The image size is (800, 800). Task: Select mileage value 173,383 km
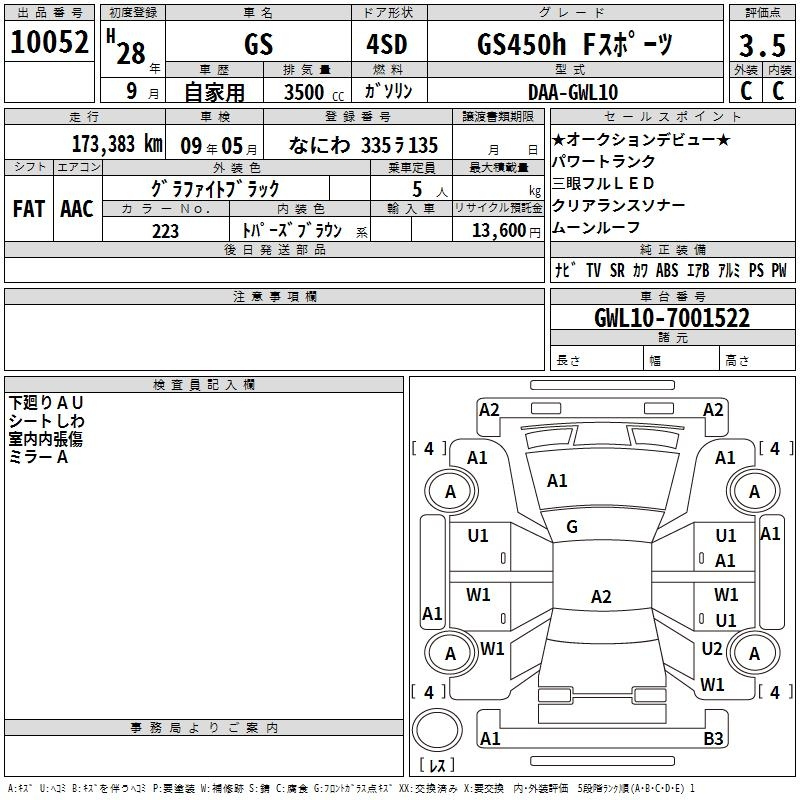tap(117, 144)
